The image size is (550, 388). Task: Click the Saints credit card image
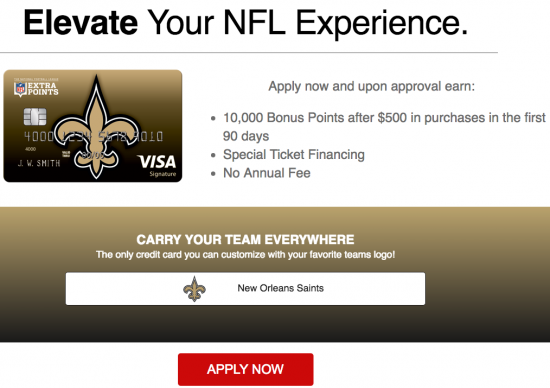click(93, 126)
